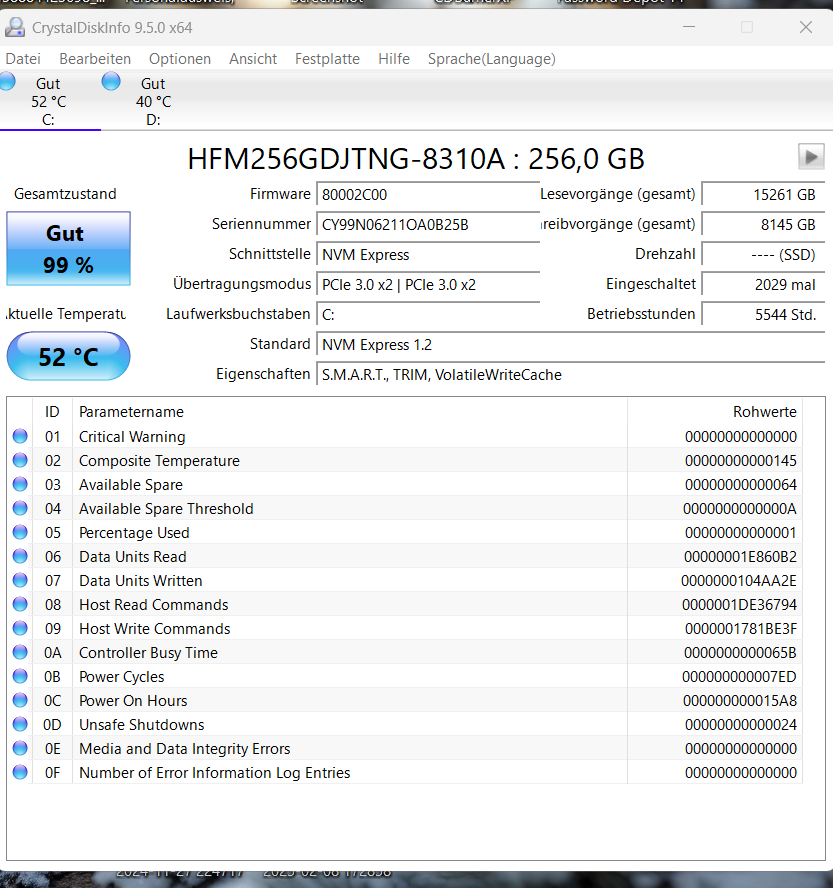The height and width of the screenshot is (888, 833).
Task: Select raw value 00000000000024
Action: 741,724
